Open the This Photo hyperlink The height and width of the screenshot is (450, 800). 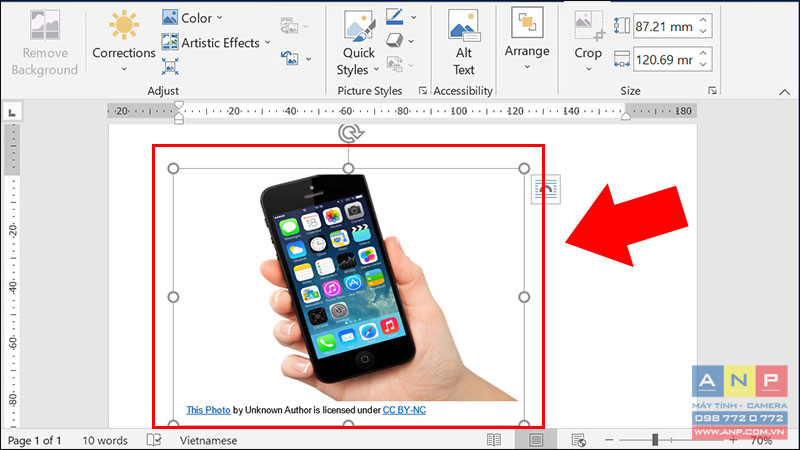[x=208, y=410]
